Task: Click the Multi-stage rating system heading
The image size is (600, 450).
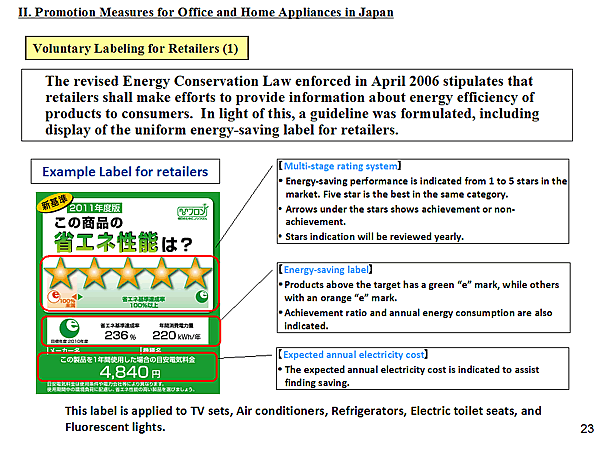Action: [x=340, y=166]
